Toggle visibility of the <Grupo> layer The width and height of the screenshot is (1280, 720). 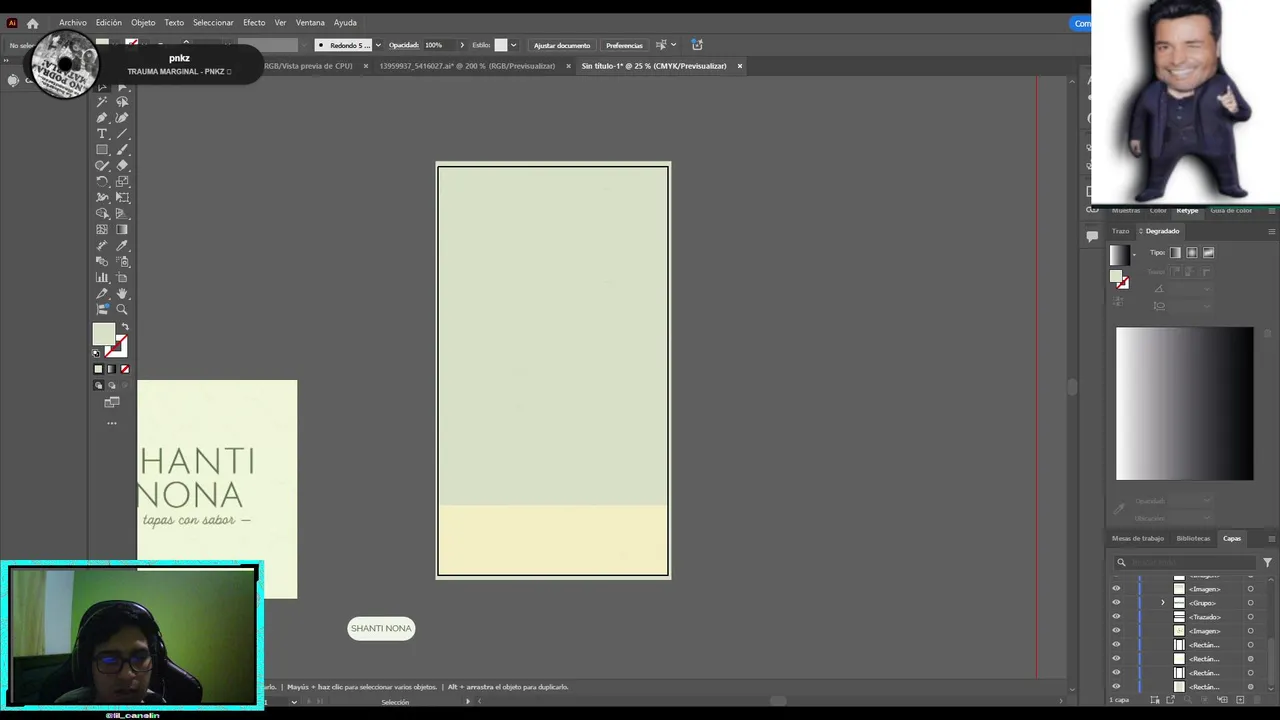[1116, 603]
